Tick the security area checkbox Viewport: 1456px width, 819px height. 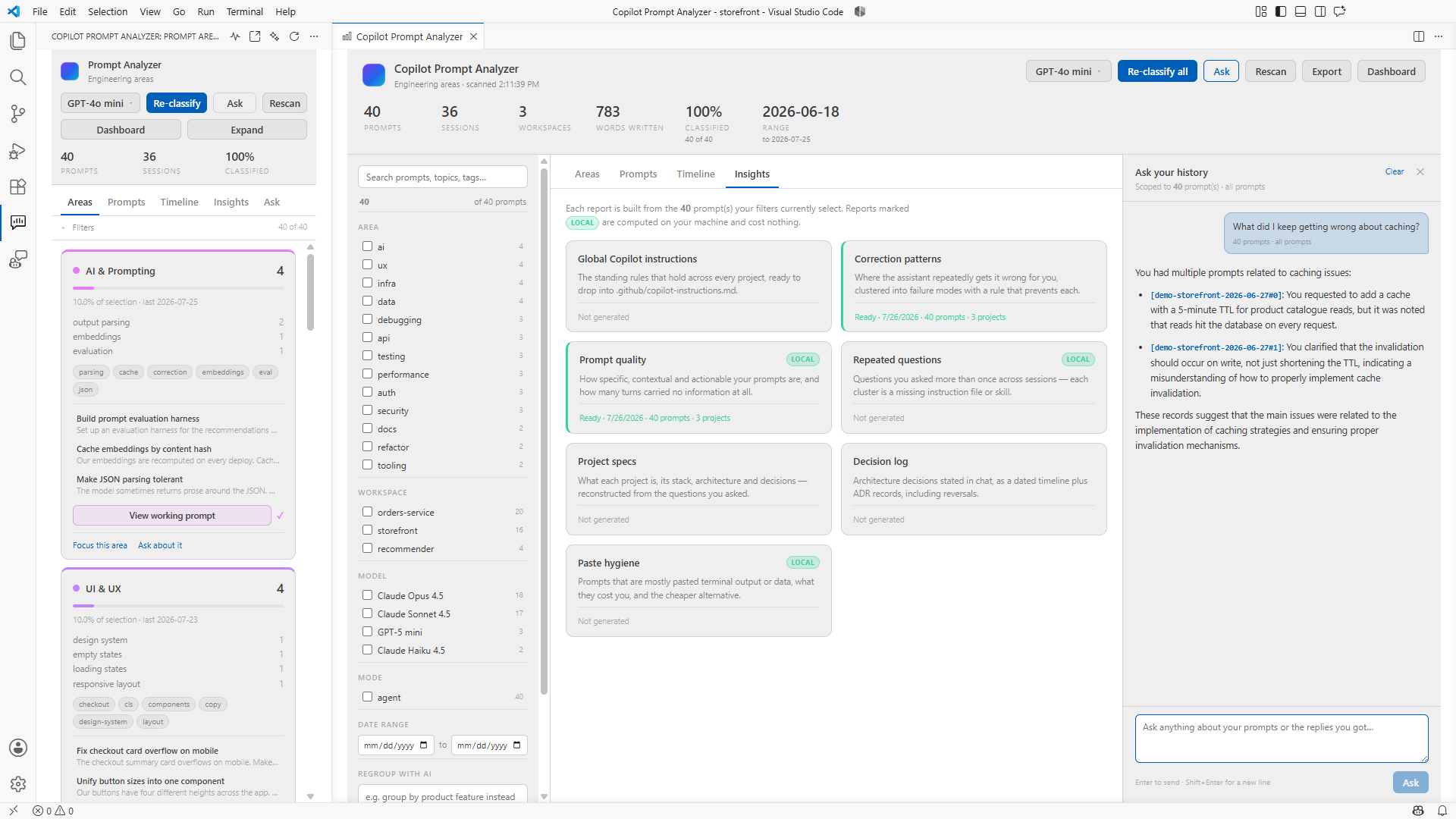(x=368, y=410)
